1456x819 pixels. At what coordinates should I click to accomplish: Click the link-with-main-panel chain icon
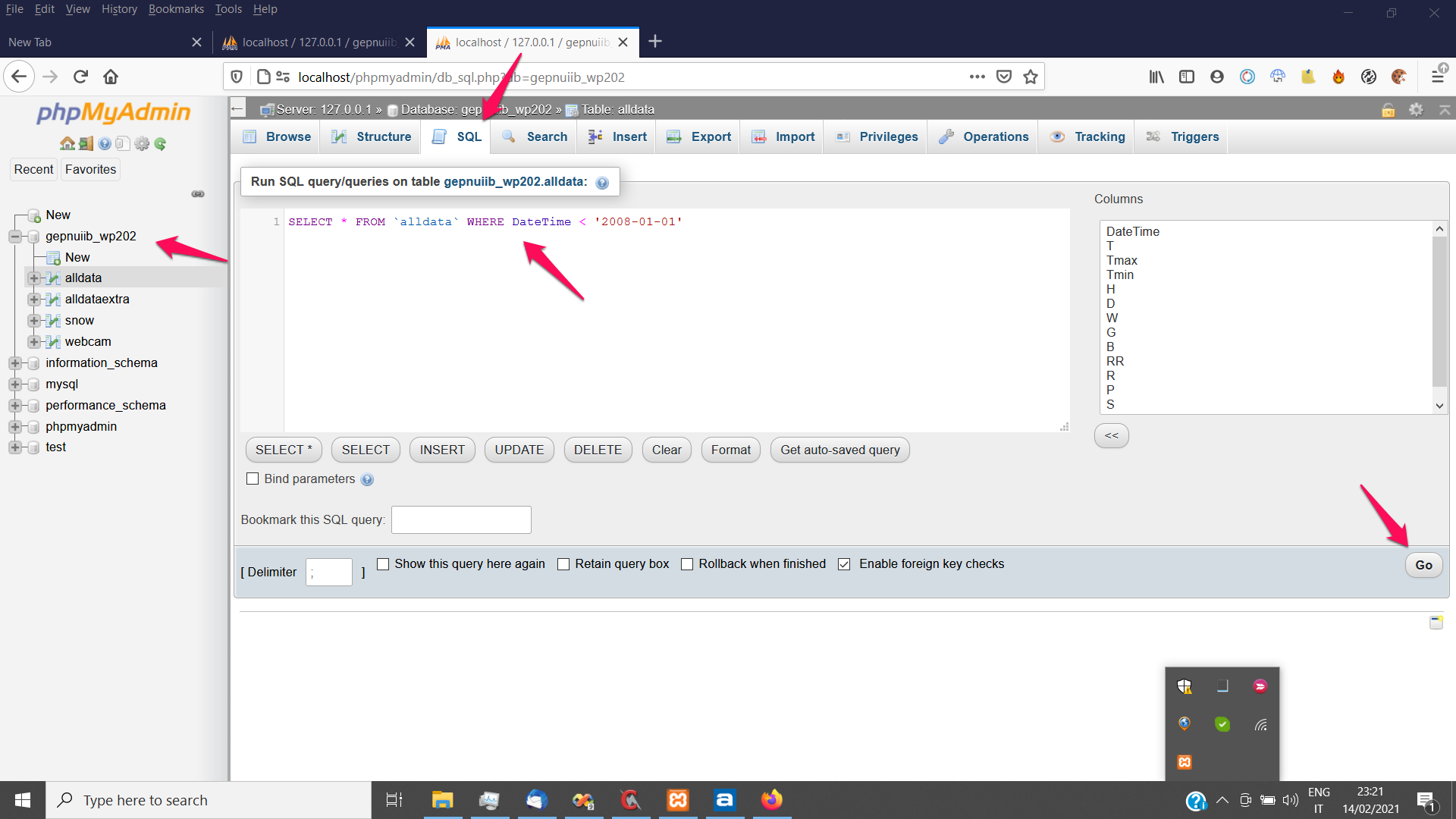(198, 194)
